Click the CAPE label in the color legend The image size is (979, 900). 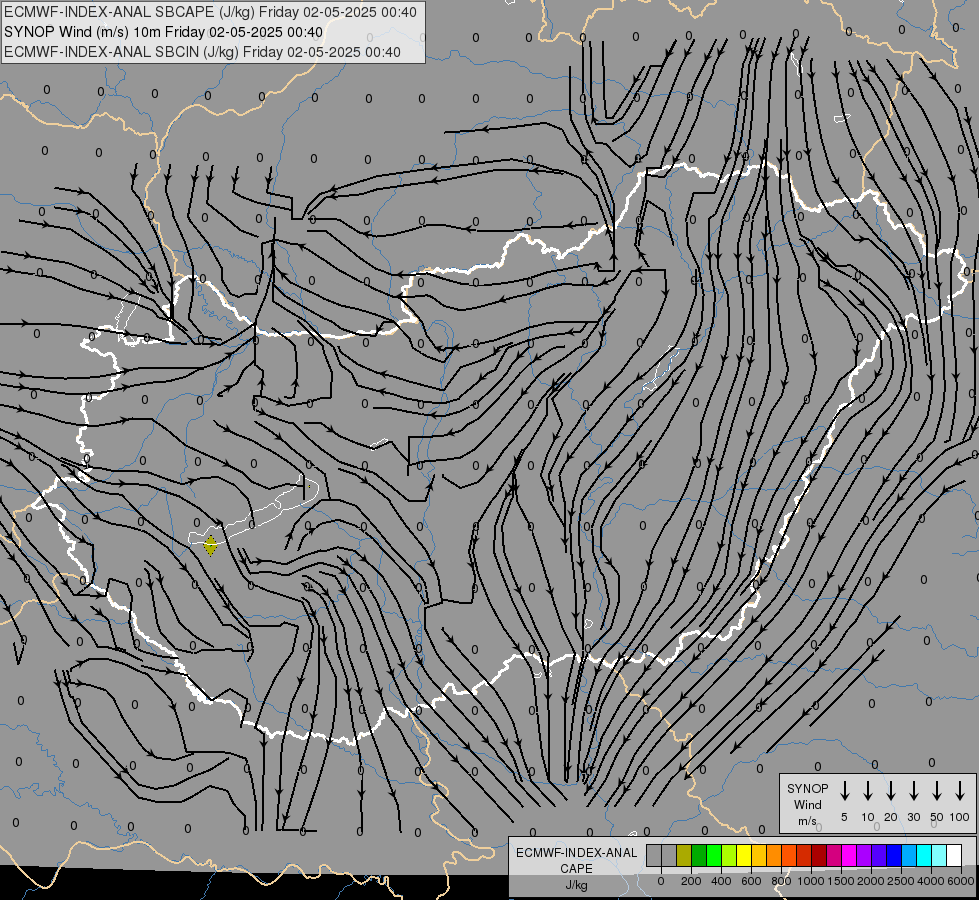(576, 869)
